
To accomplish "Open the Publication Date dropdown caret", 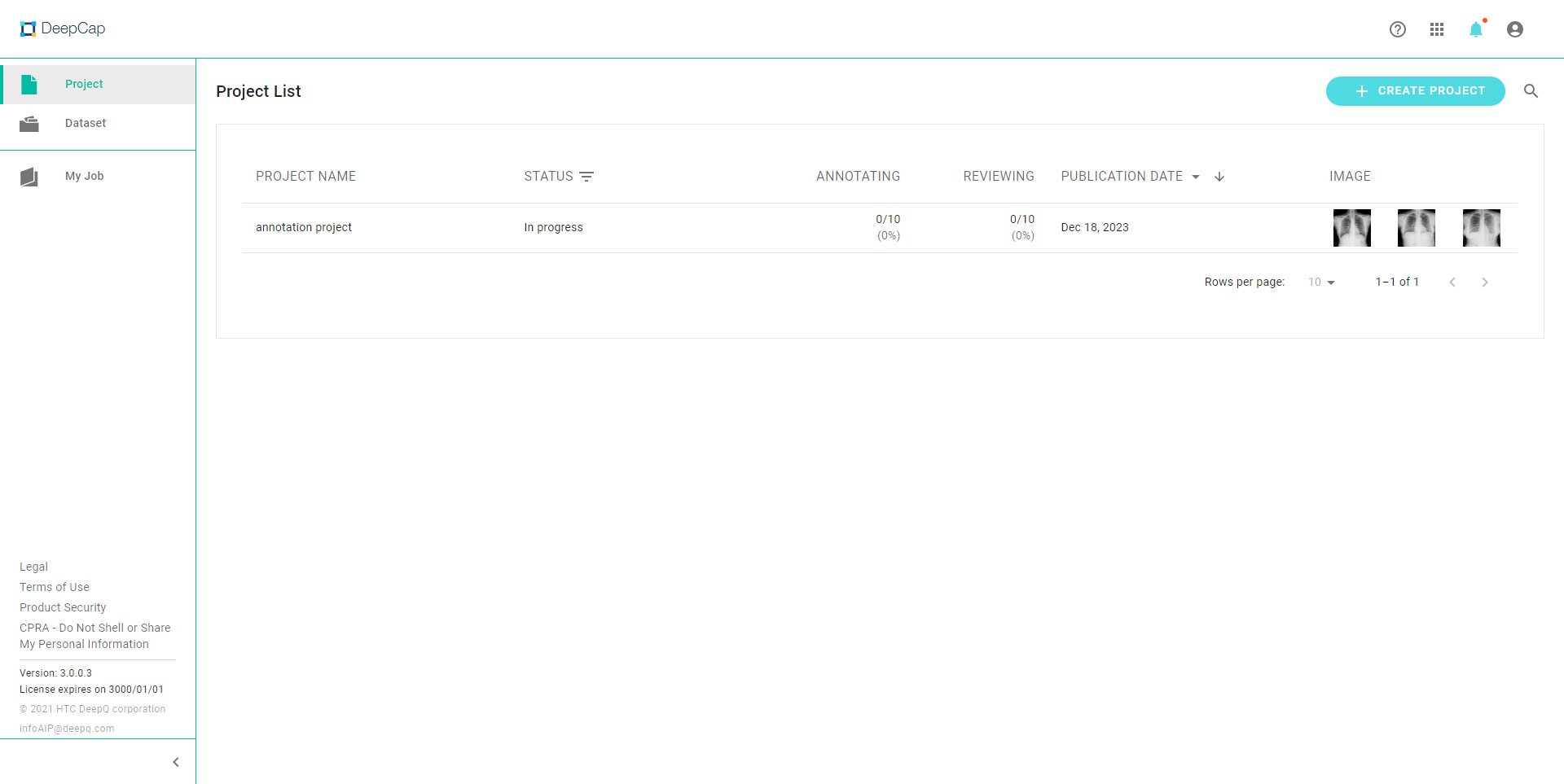I will point(1196,177).
